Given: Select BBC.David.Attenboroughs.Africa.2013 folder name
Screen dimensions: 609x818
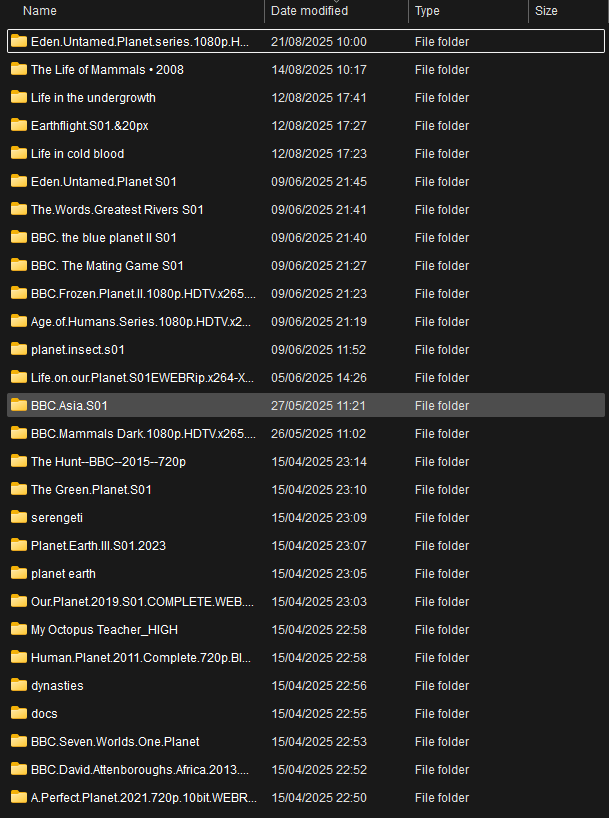Looking at the screenshot, I should (140, 769).
